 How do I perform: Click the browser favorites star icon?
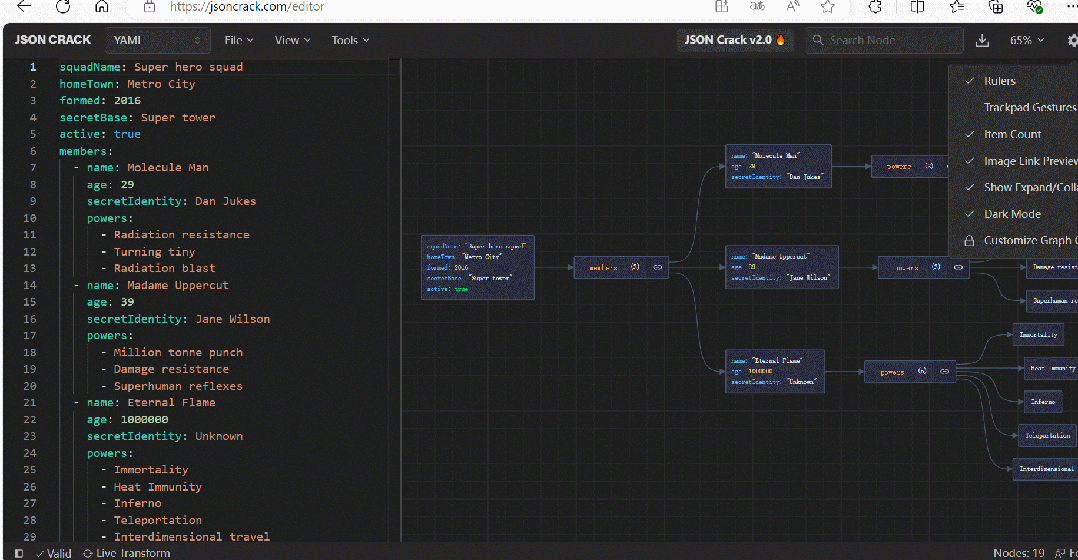827,7
